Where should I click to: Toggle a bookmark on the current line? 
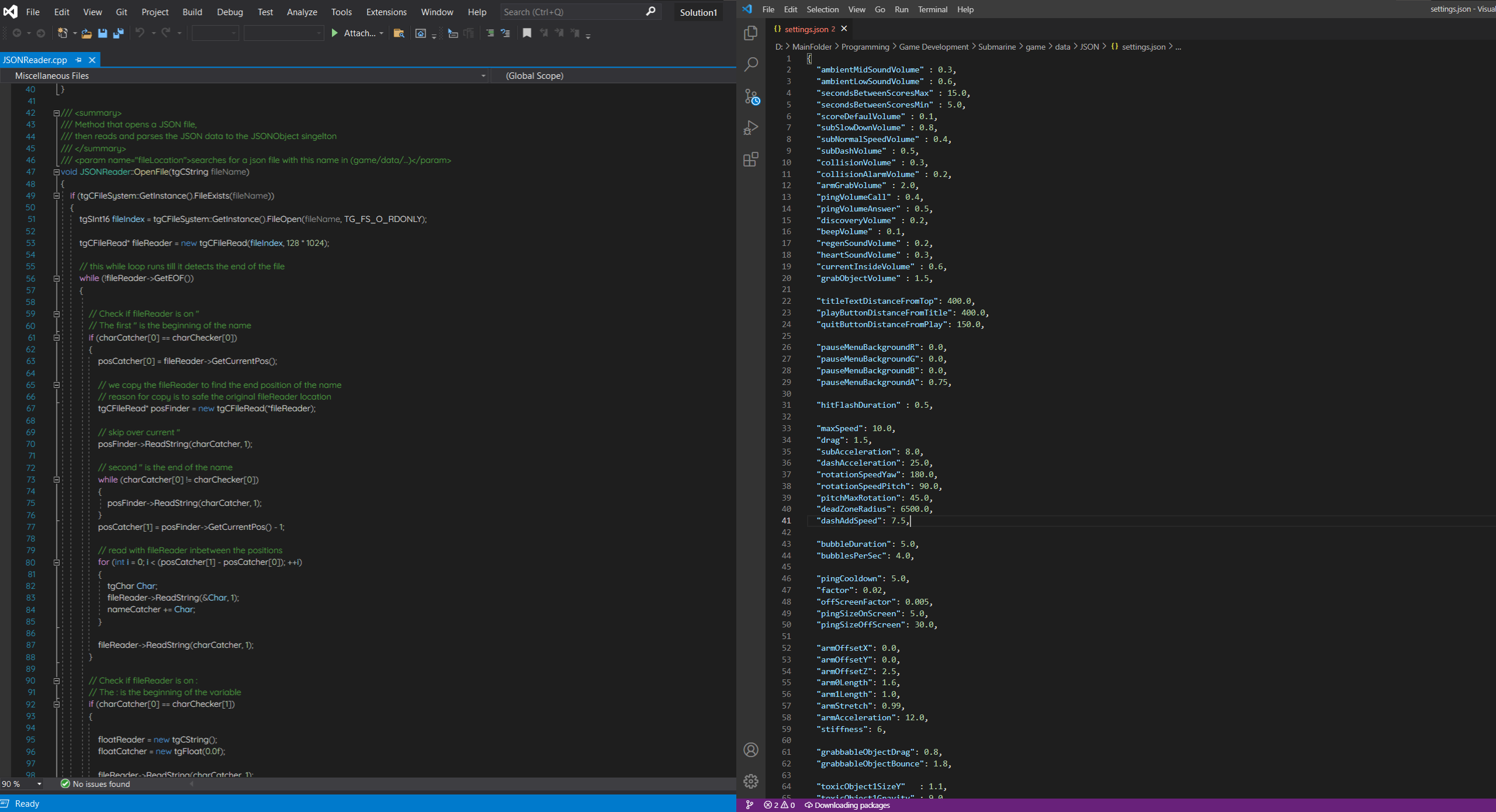[x=527, y=33]
